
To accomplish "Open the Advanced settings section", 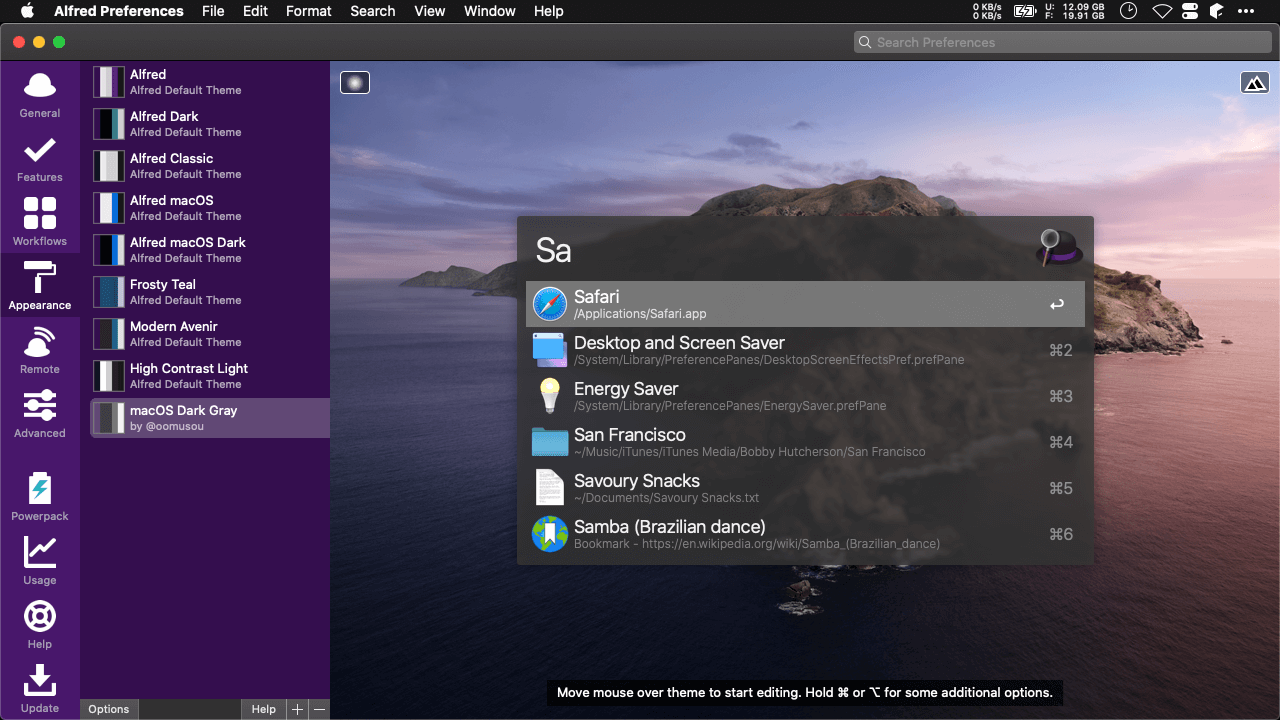I will (x=40, y=415).
